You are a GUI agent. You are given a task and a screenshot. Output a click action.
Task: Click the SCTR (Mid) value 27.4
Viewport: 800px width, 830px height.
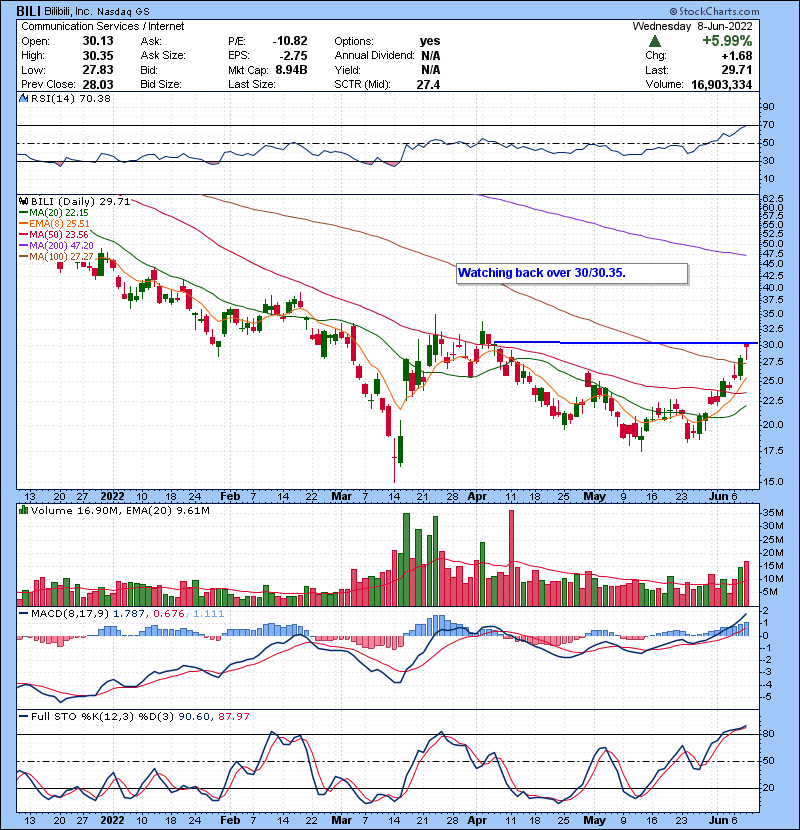click(428, 84)
